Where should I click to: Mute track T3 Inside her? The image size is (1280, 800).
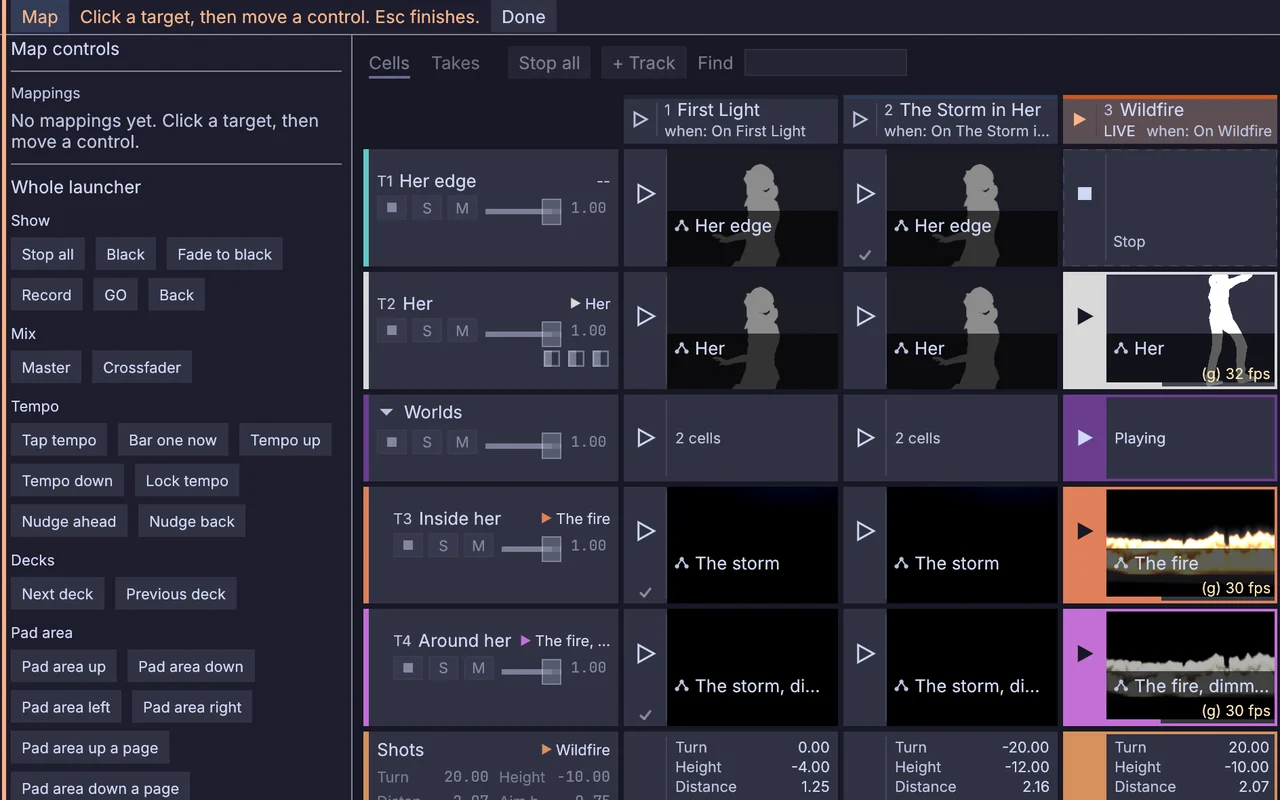pos(478,546)
